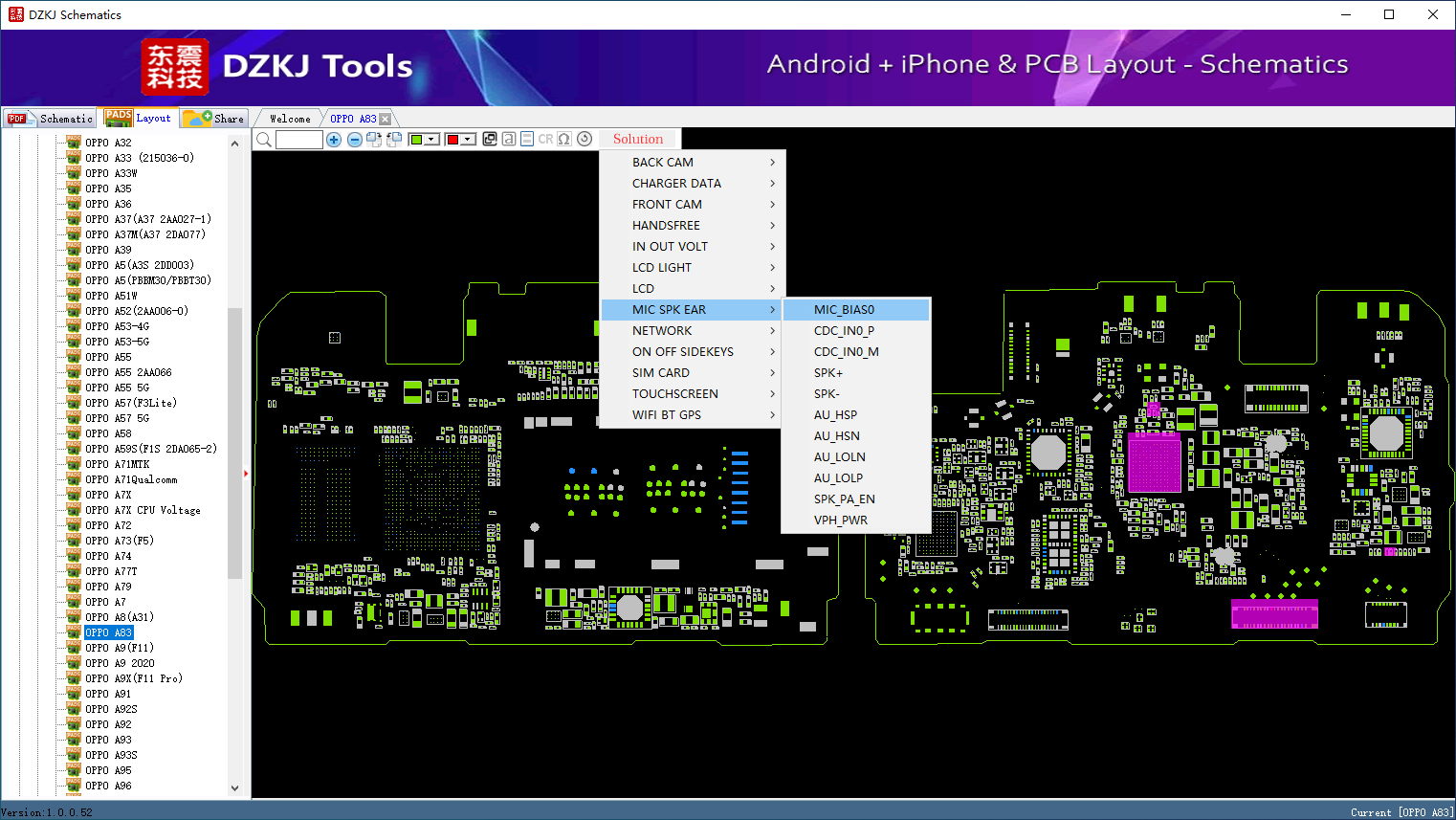Expand the BACK CAM submenu arrow
This screenshot has width=1456, height=820.
(773, 163)
